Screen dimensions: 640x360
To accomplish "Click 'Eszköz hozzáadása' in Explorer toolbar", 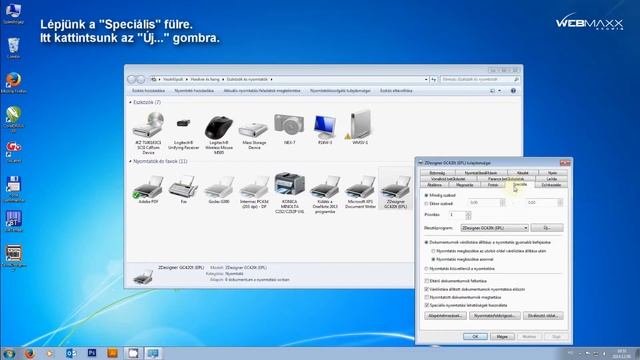I will click(x=149, y=91).
